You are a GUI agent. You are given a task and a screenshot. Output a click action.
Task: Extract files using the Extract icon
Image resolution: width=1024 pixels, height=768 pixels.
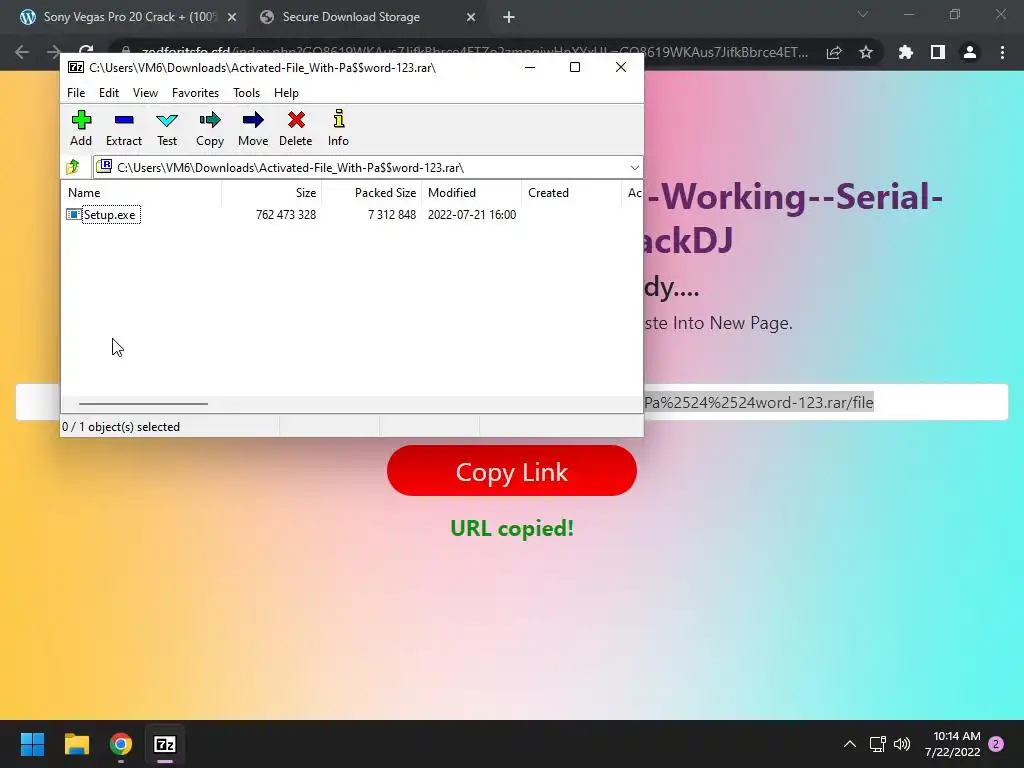[x=123, y=128]
